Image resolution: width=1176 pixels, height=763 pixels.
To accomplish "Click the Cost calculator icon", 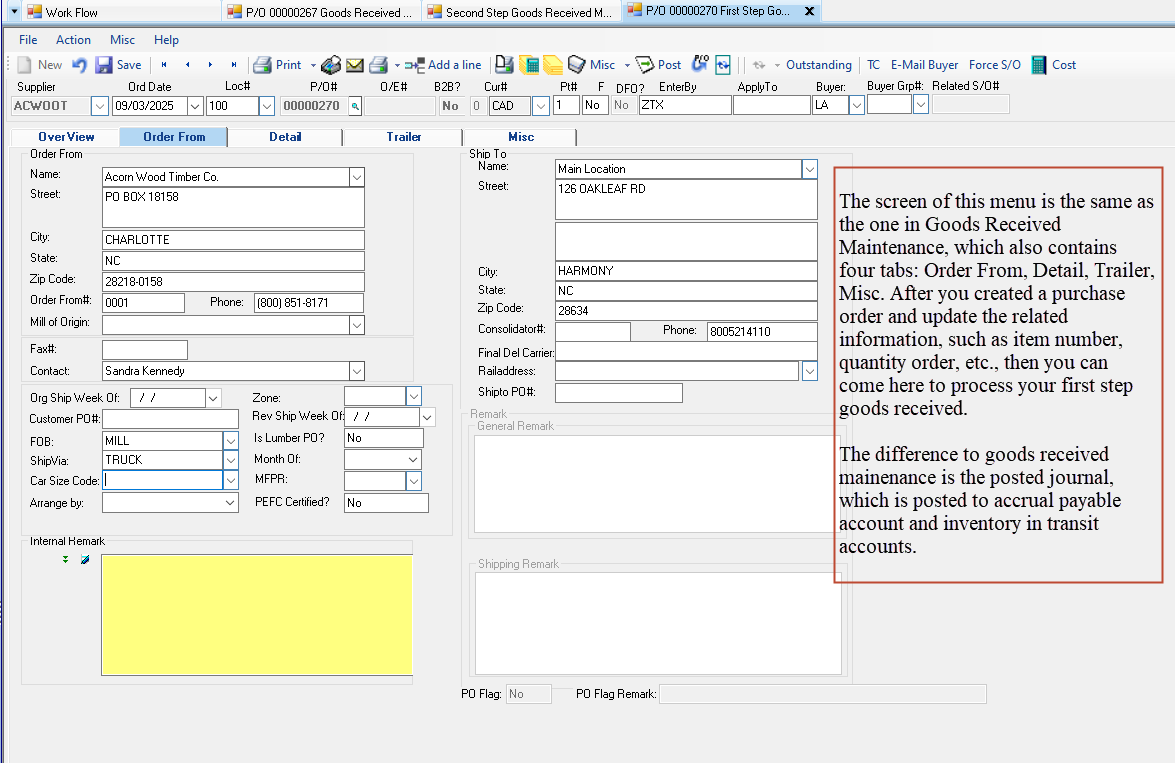I will point(1039,65).
